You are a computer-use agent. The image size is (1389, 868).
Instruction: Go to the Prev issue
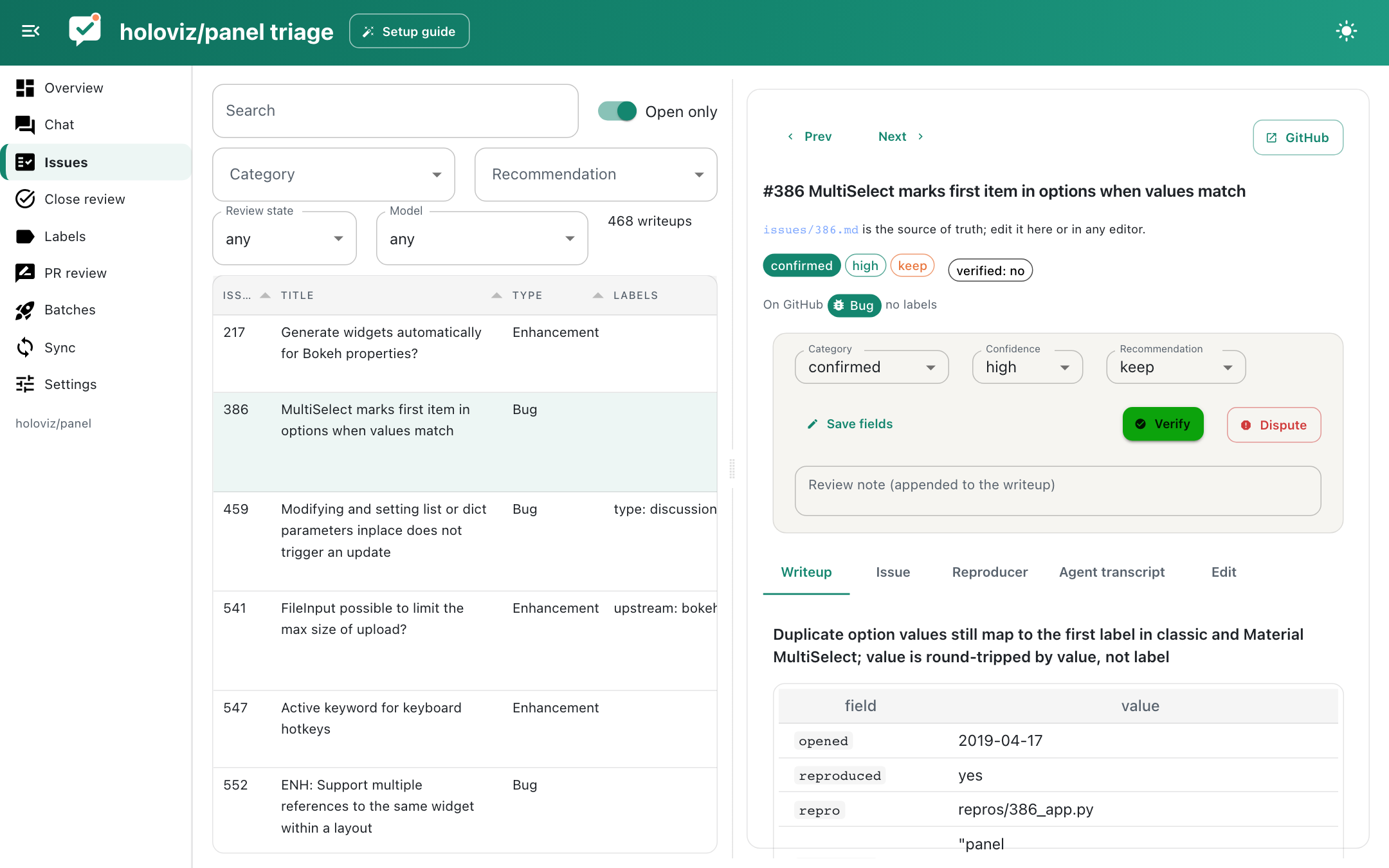[810, 137]
